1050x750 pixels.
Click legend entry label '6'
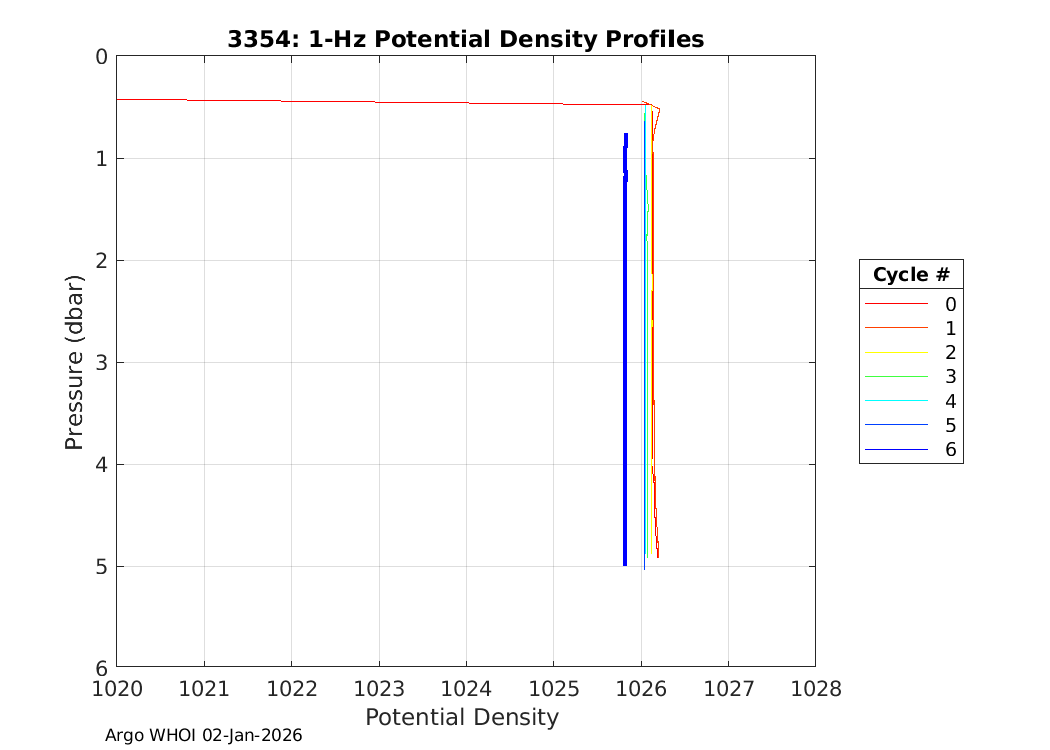[x=950, y=450]
